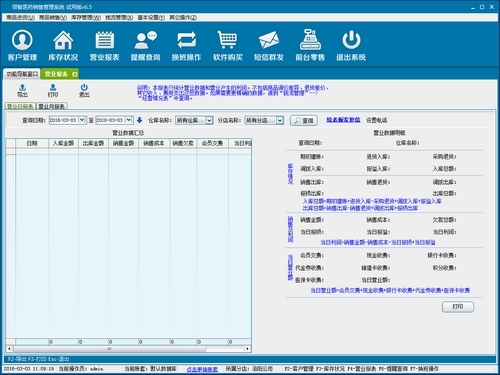Open 提醒查询 reminder query icon
500x375 pixels.
pos(146,45)
